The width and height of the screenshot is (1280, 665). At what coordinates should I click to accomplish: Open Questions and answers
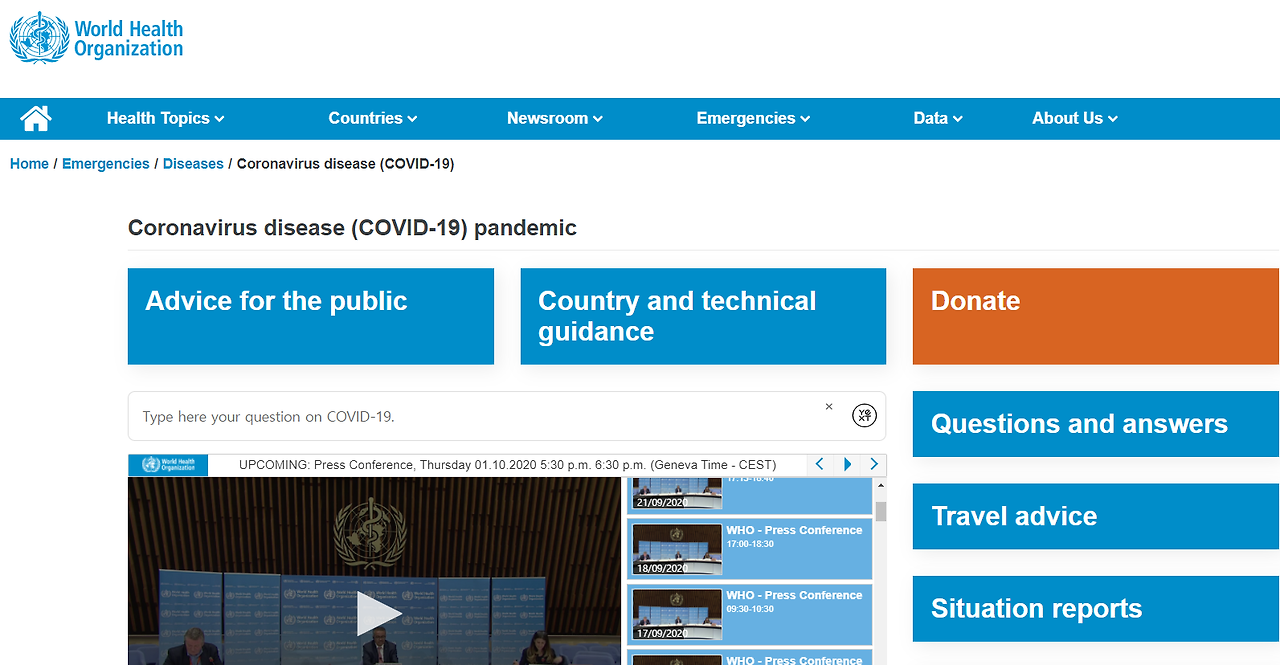point(1096,424)
